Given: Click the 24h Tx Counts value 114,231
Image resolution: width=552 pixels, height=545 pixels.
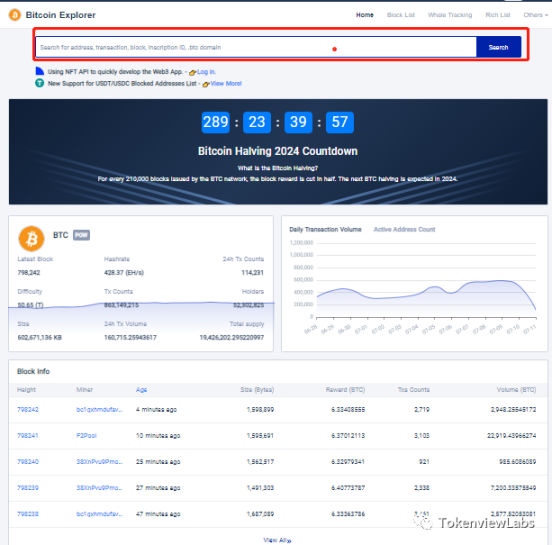Looking at the screenshot, I should (252, 272).
